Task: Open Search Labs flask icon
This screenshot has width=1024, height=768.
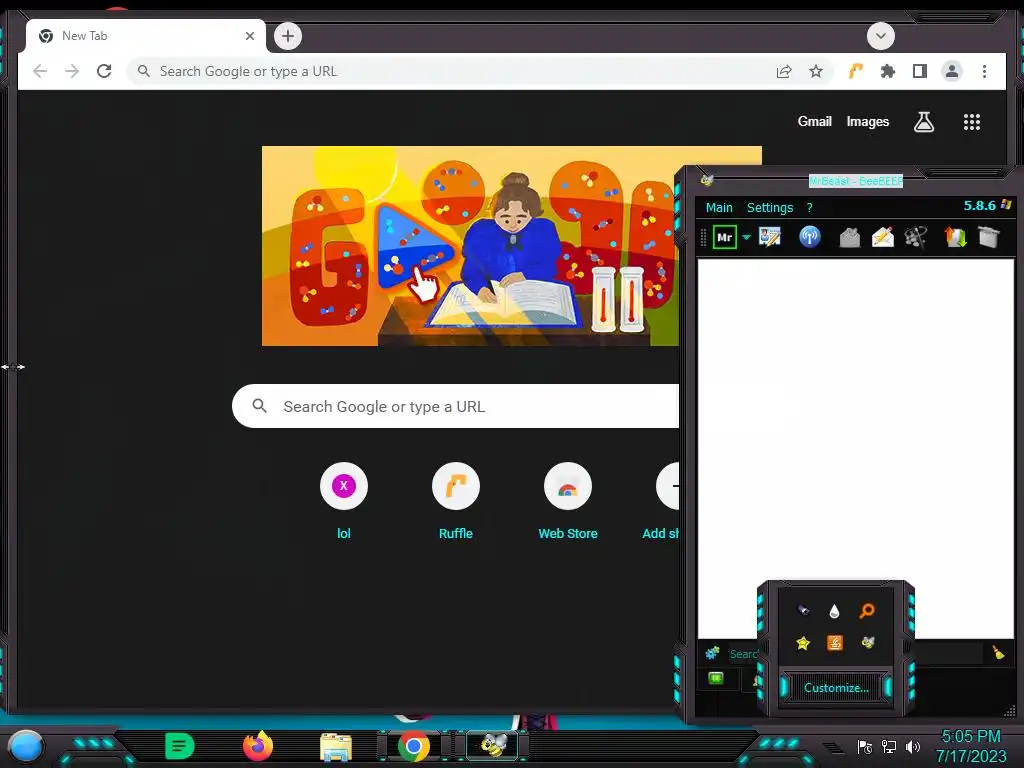Action: coord(923,121)
